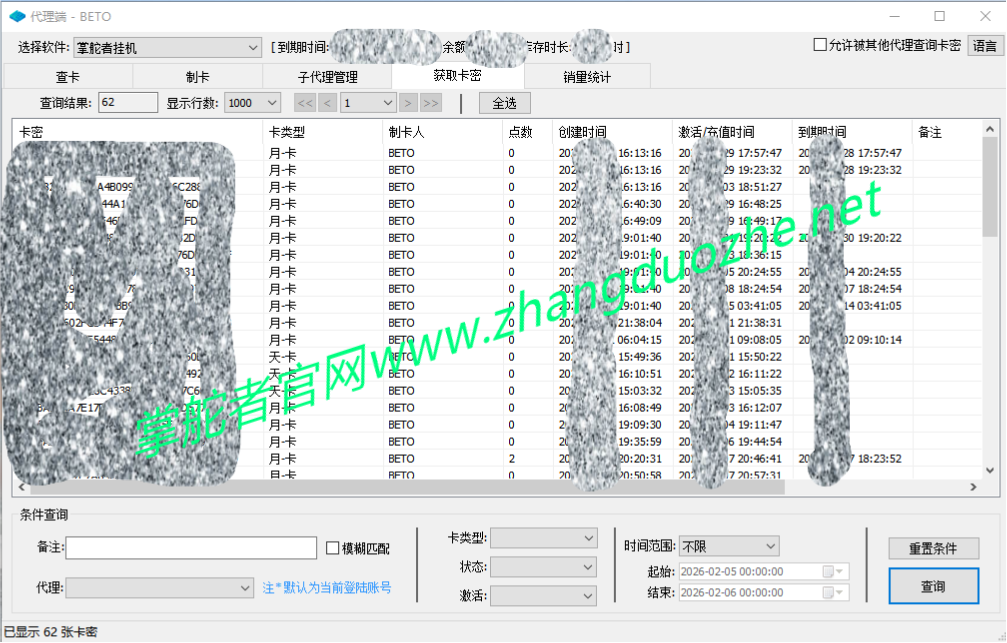
Task: Switch to the 销量统计 tab
Action: point(586,77)
